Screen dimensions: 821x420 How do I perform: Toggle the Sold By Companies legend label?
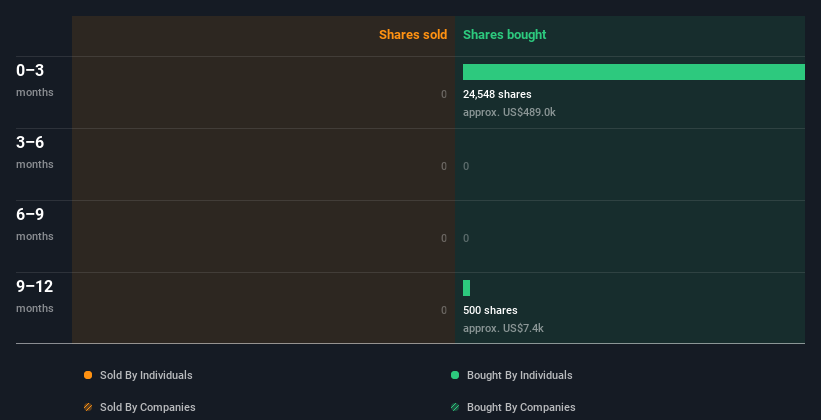[148, 407]
